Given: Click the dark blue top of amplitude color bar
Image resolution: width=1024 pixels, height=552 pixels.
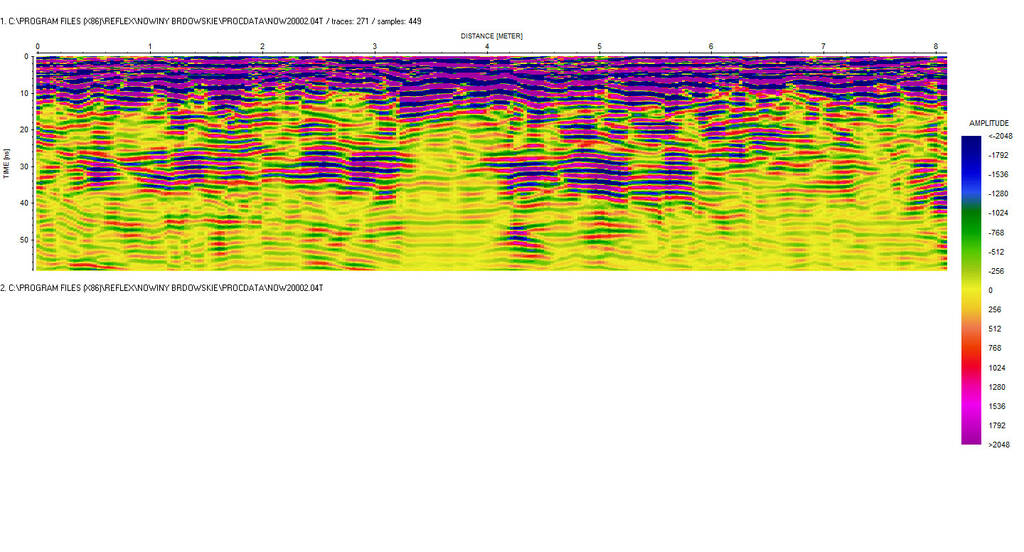Looking at the screenshot, I should click(x=971, y=143).
